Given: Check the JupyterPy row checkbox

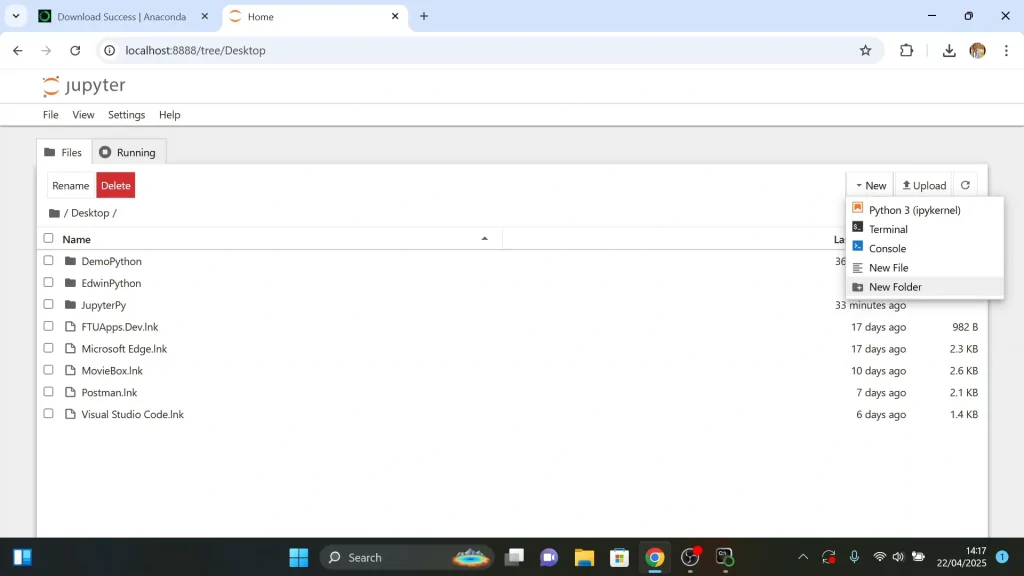Looking at the screenshot, I should point(48,304).
